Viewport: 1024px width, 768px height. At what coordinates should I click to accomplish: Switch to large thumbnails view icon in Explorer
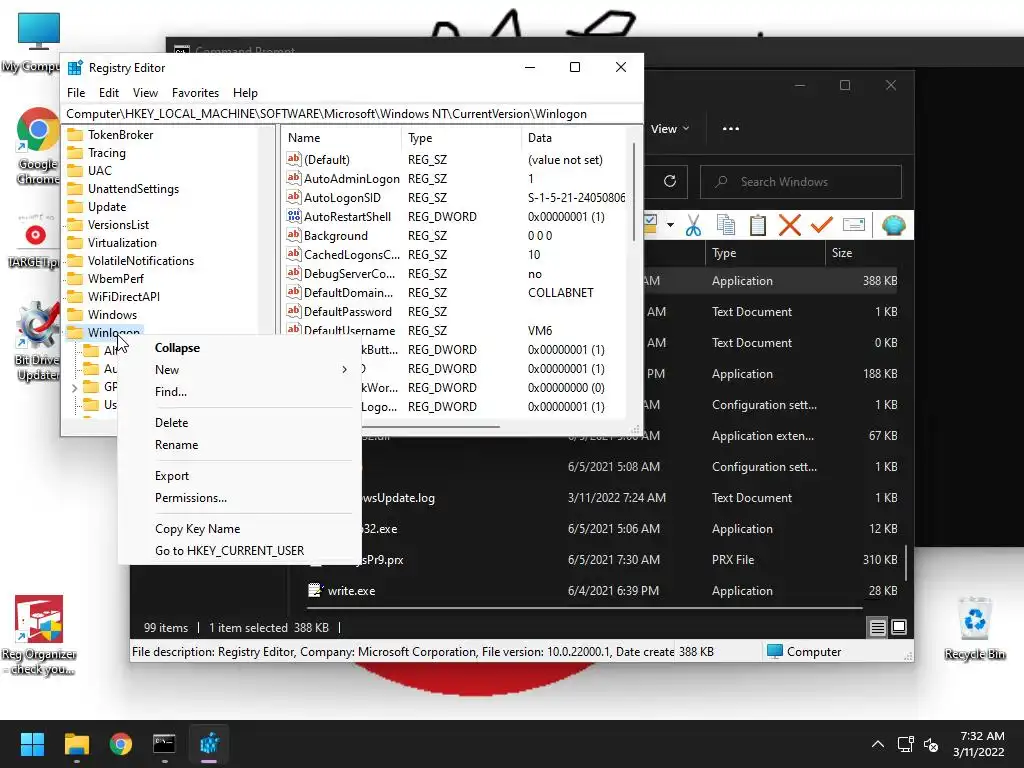899,628
